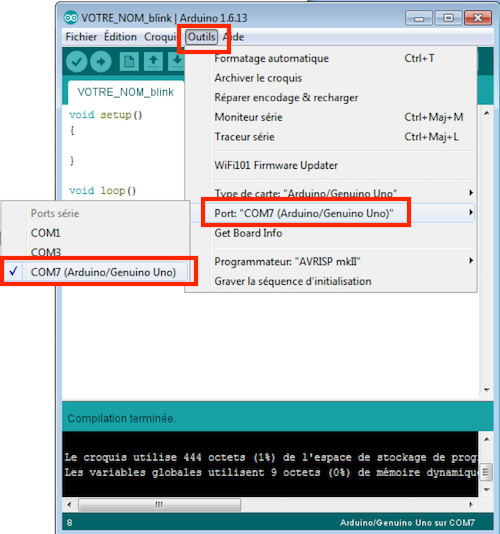Maximize the Arduino window
500x534 pixels.
click(x=448, y=18)
